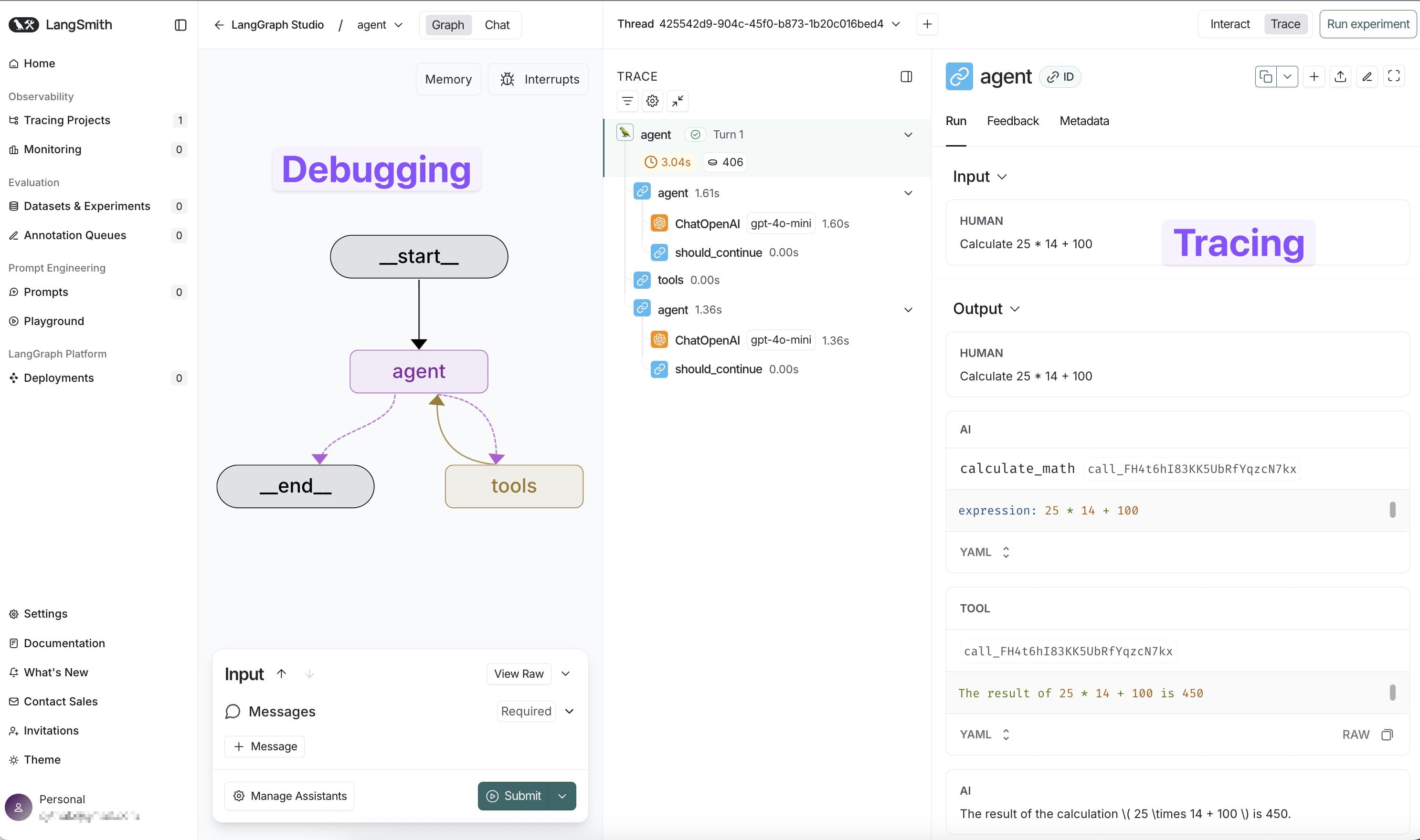Toggle the trace side panel icon
The image size is (1420, 840).
pyautogui.click(x=906, y=76)
